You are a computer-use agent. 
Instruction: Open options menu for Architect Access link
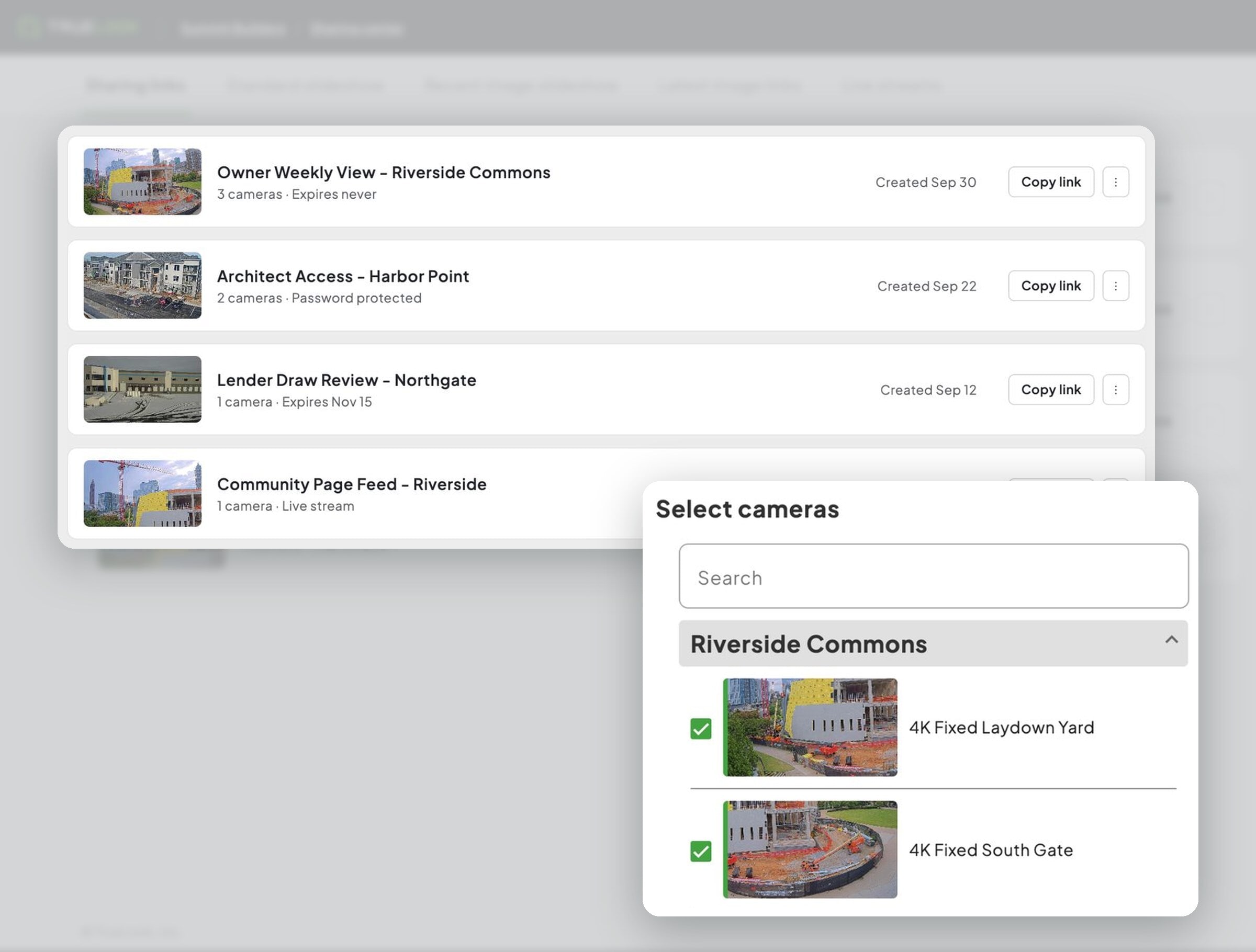point(1115,286)
